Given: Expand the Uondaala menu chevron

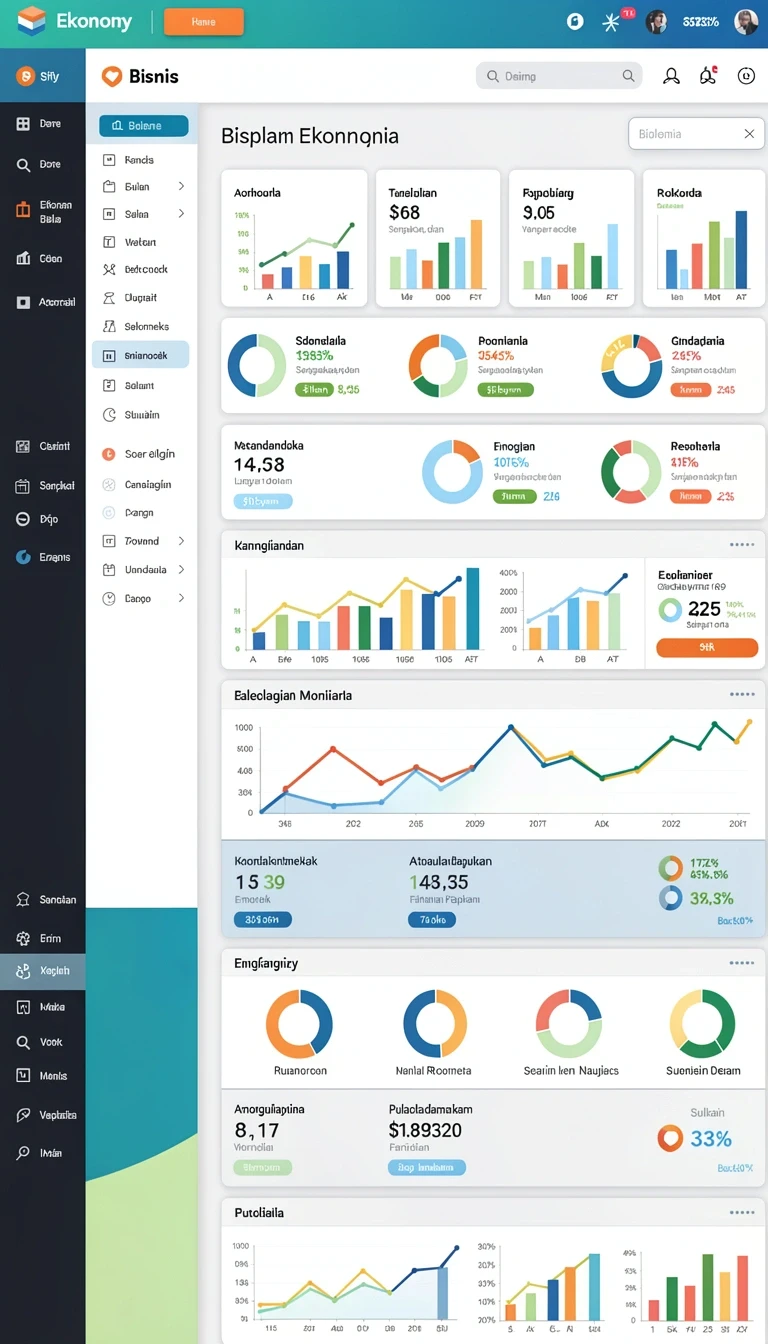Looking at the screenshot, I should (x=181, y=569).
